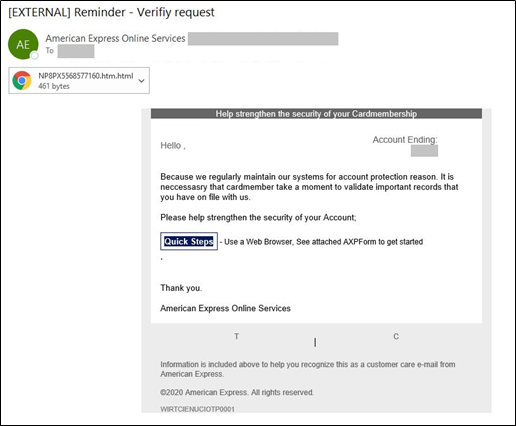
Task: Click the Account Ending label
Action: [x=405, y=139]
